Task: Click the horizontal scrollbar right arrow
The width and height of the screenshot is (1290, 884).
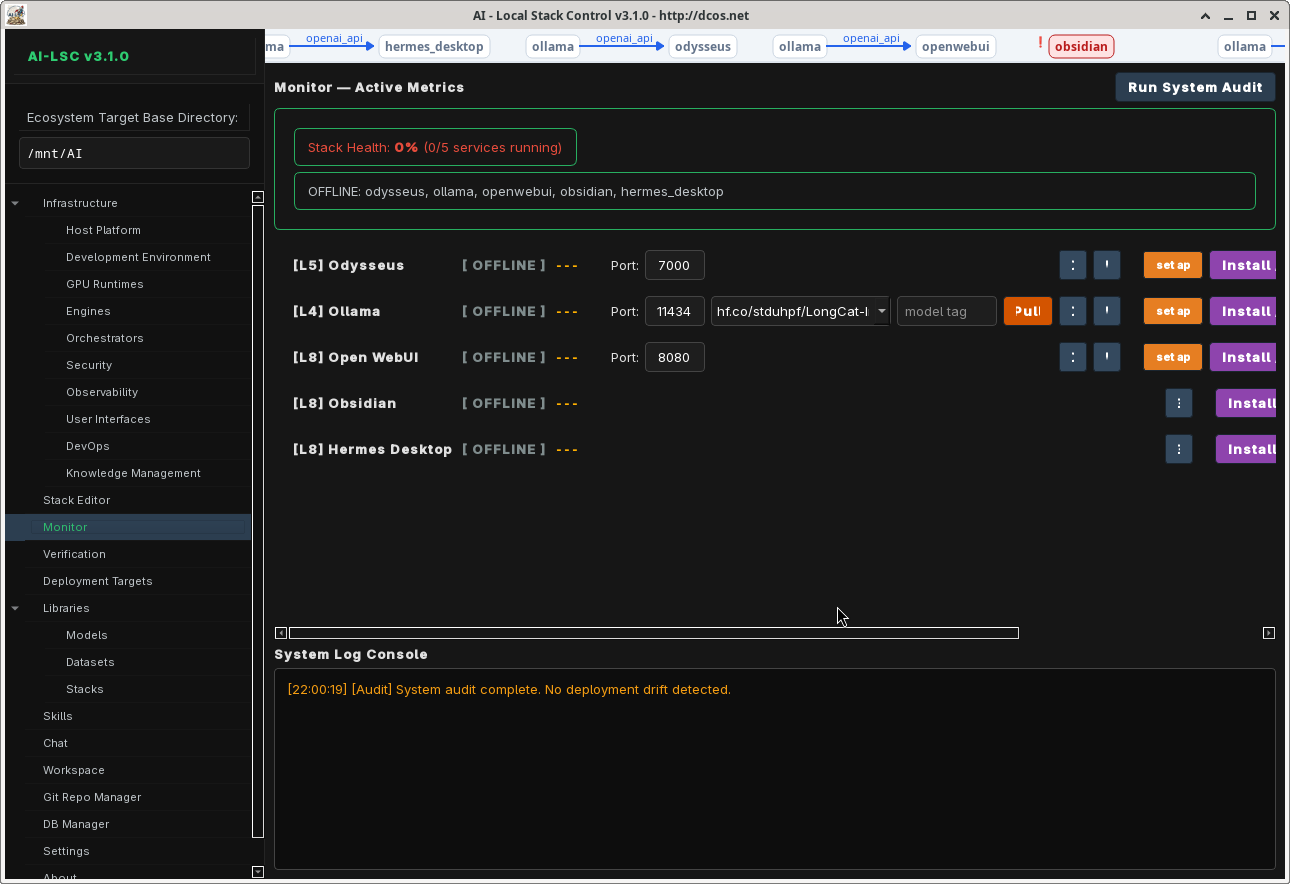Action: [x=1269, y=633]
